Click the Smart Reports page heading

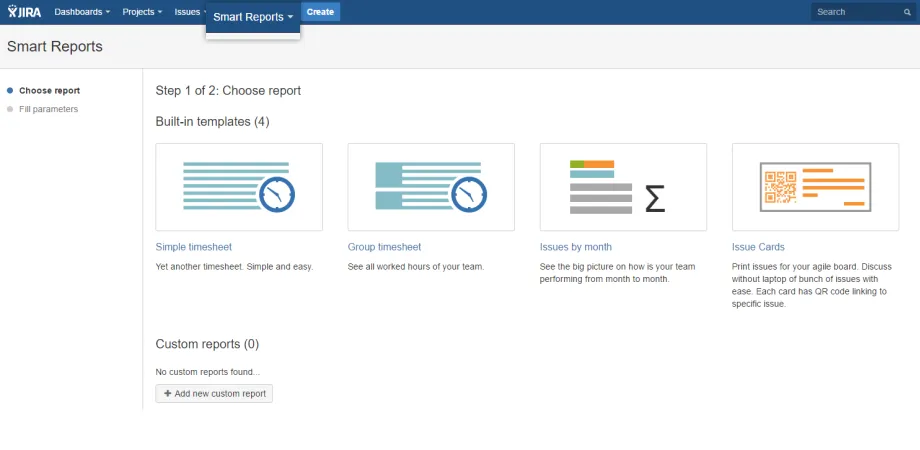[x=55, y=47]
